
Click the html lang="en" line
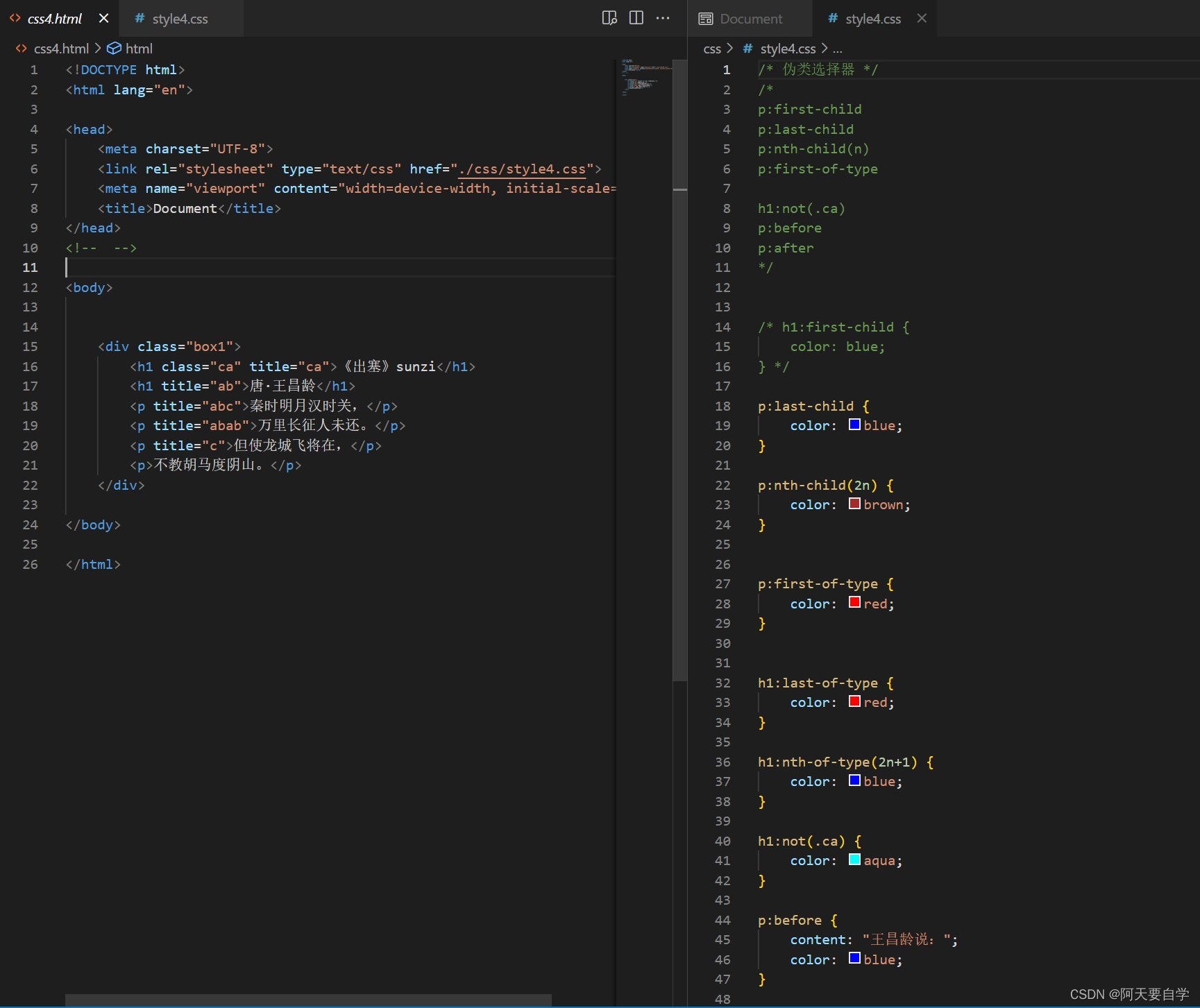(x=129, y=89)
